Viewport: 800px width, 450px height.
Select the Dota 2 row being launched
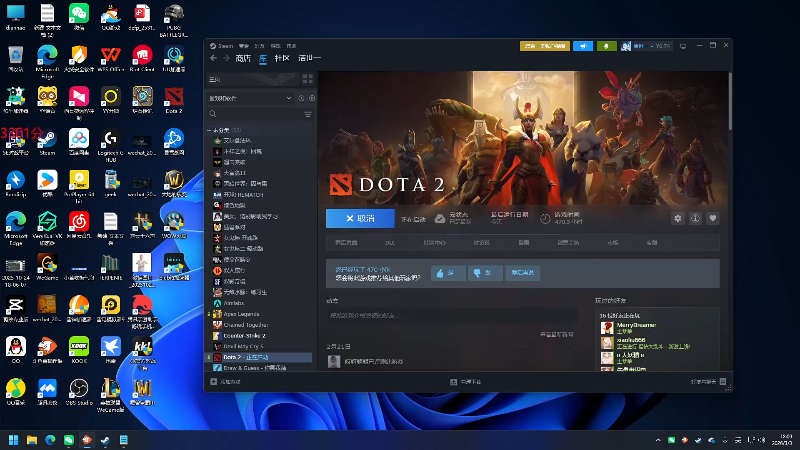click(x=259, y=357)
